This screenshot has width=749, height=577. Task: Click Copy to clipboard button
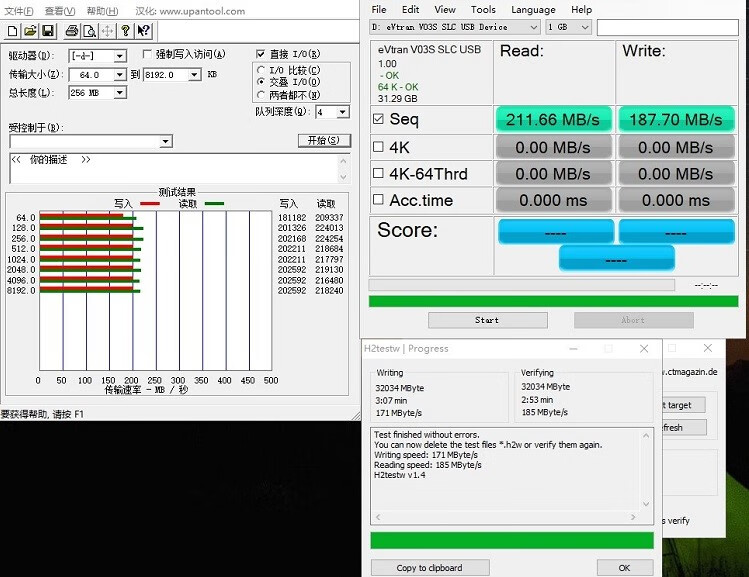[429, 568]
